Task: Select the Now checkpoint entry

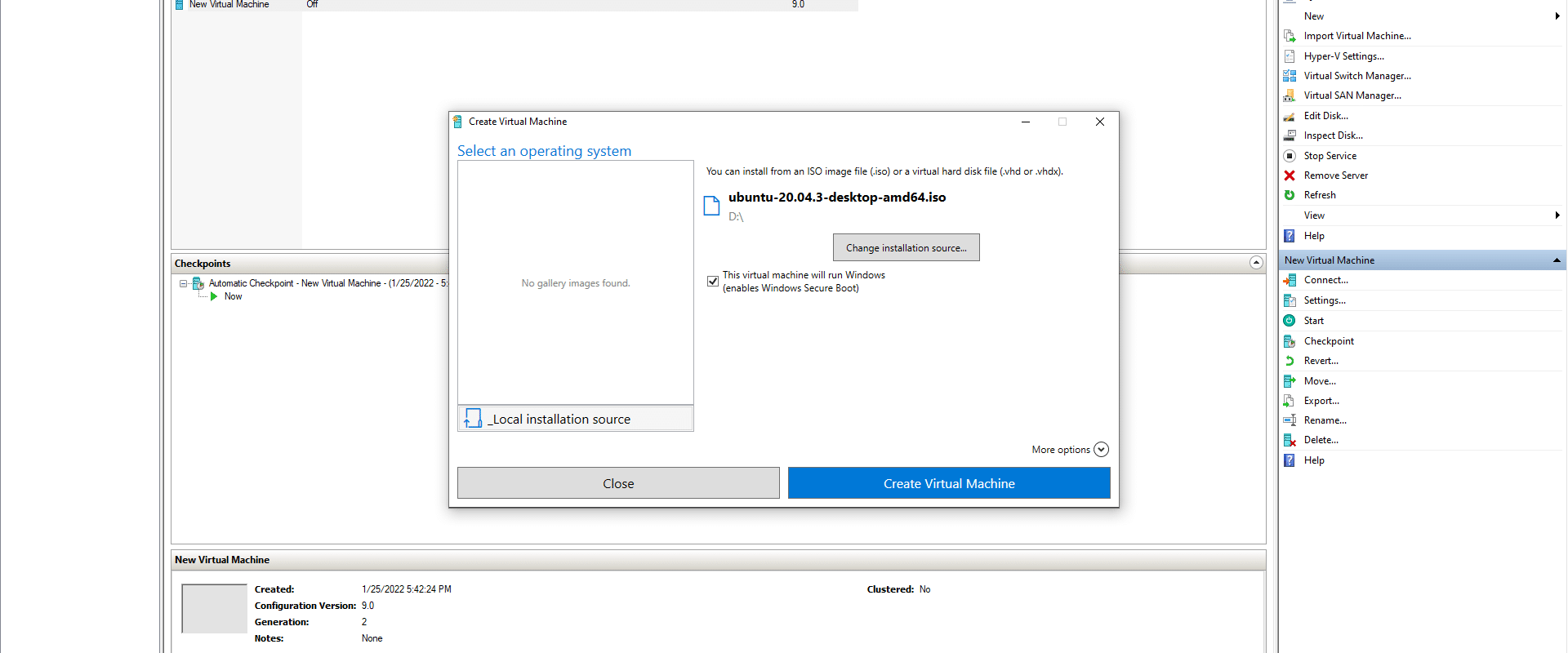Action: tap(233, 296)
